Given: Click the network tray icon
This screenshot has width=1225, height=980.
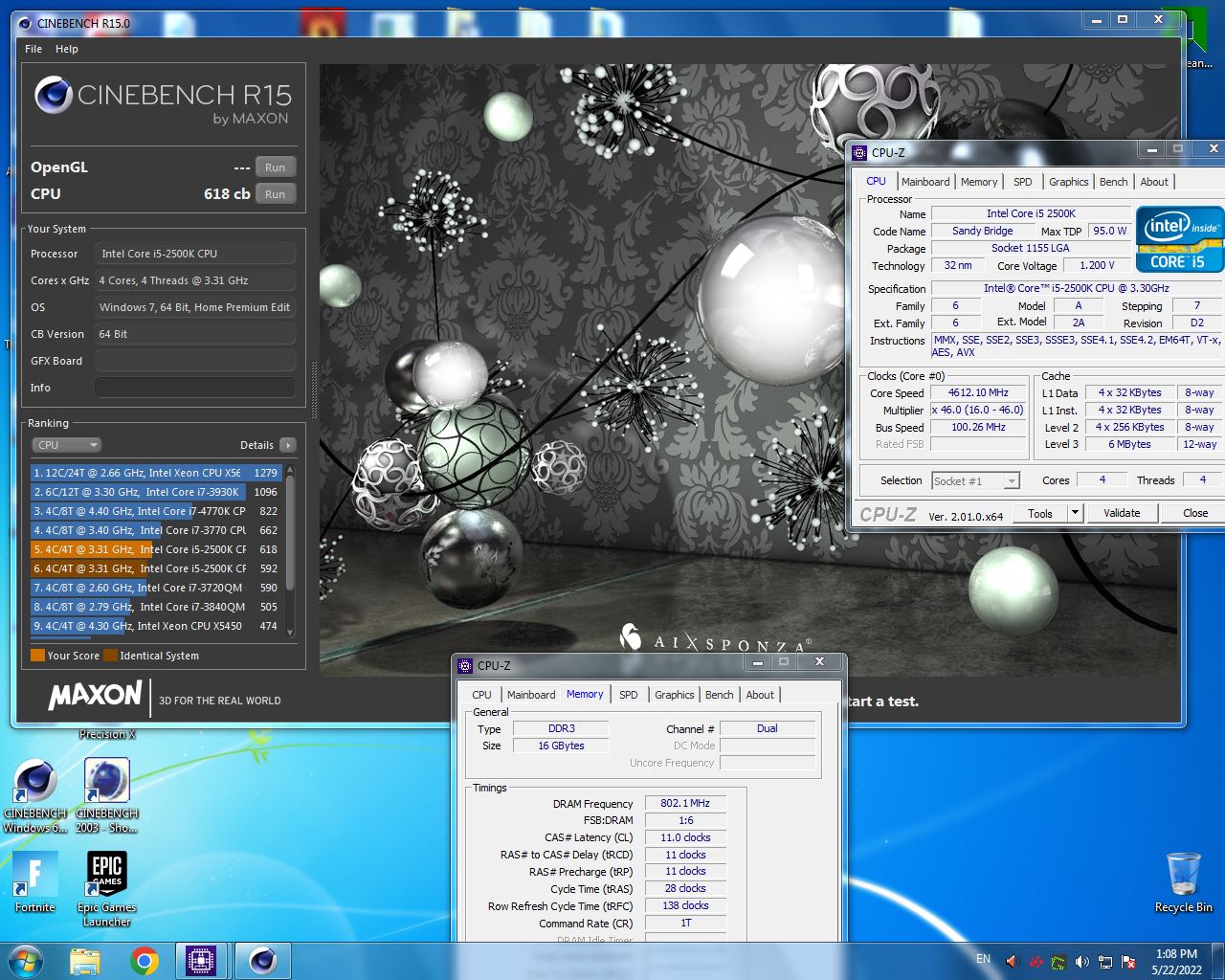Looking at the screenshot, I should point(1105,962).
